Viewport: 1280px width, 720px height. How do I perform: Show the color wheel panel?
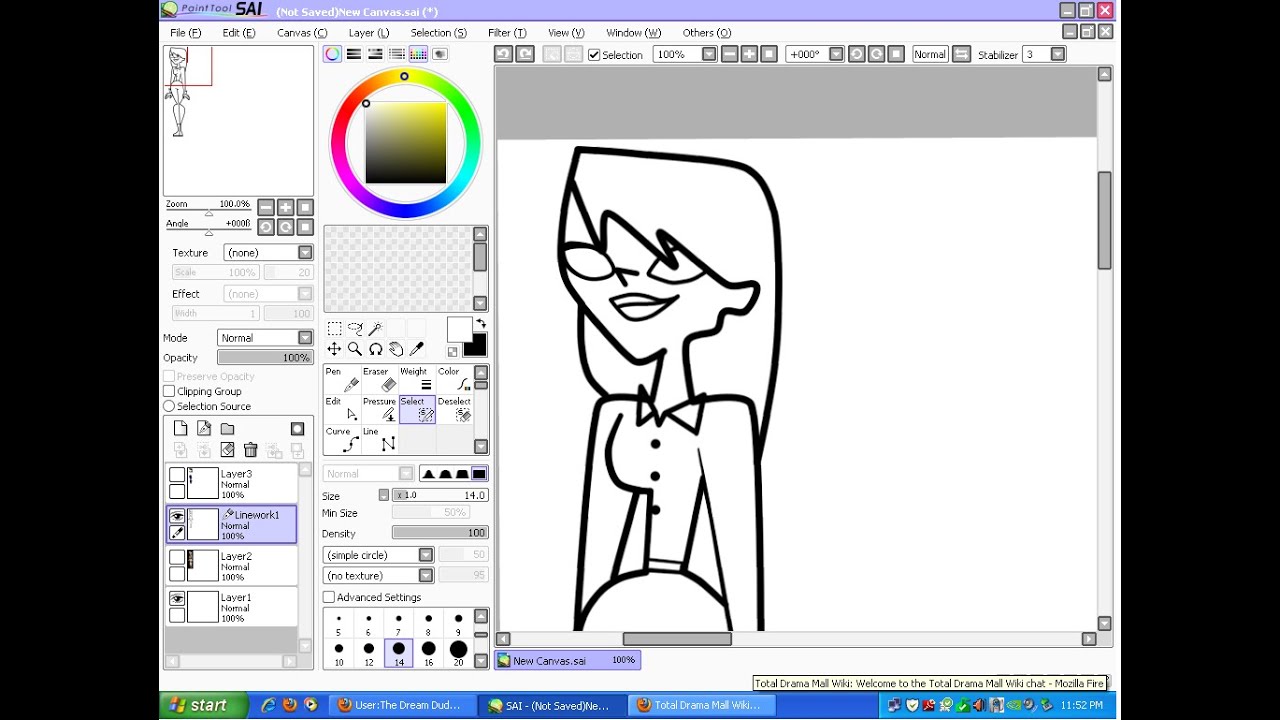[x=332, y=54]
